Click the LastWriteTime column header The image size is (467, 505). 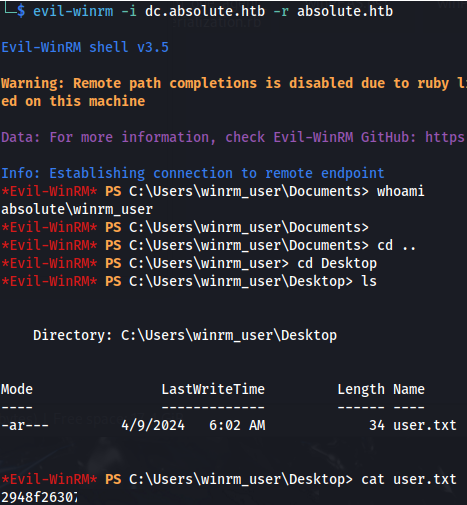click(x=213, y=389)
